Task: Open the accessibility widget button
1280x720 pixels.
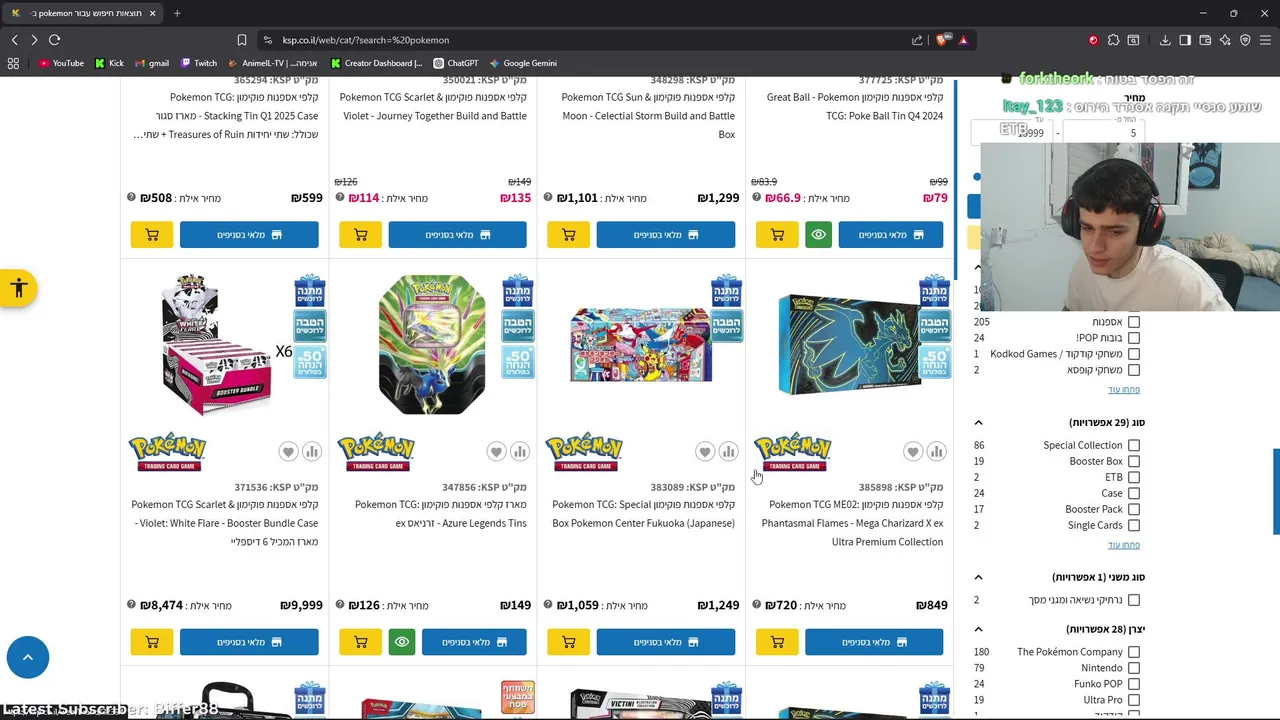Action: (18, 289)
